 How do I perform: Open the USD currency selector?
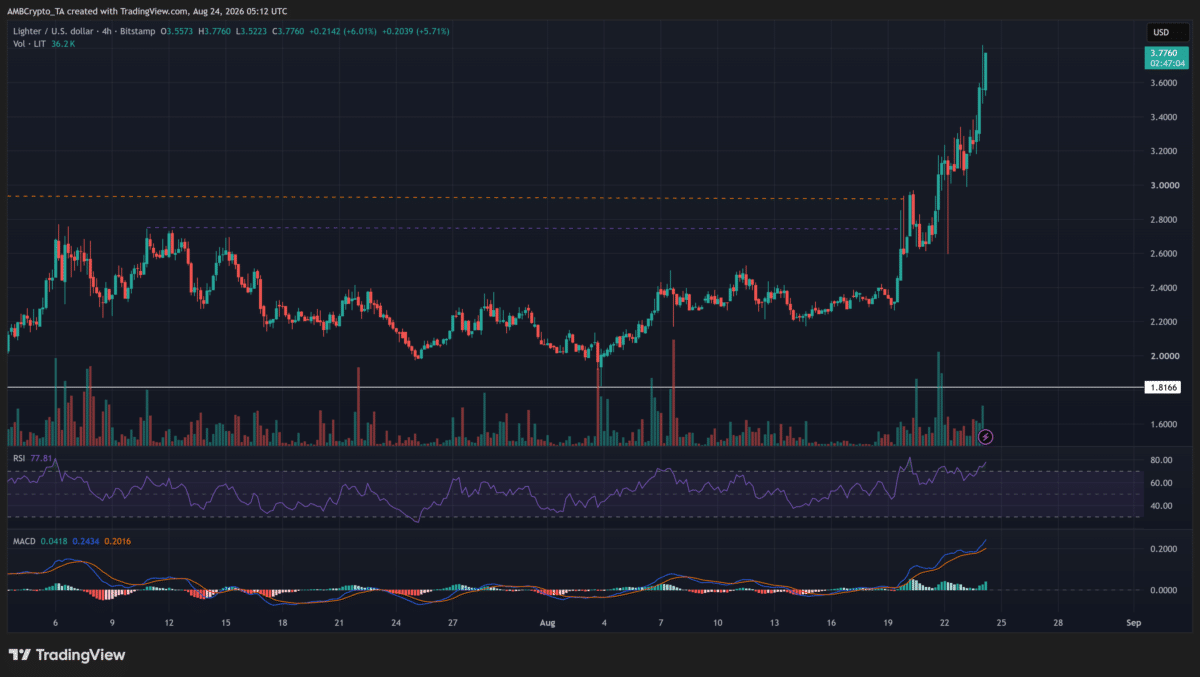pos(1160,31)
